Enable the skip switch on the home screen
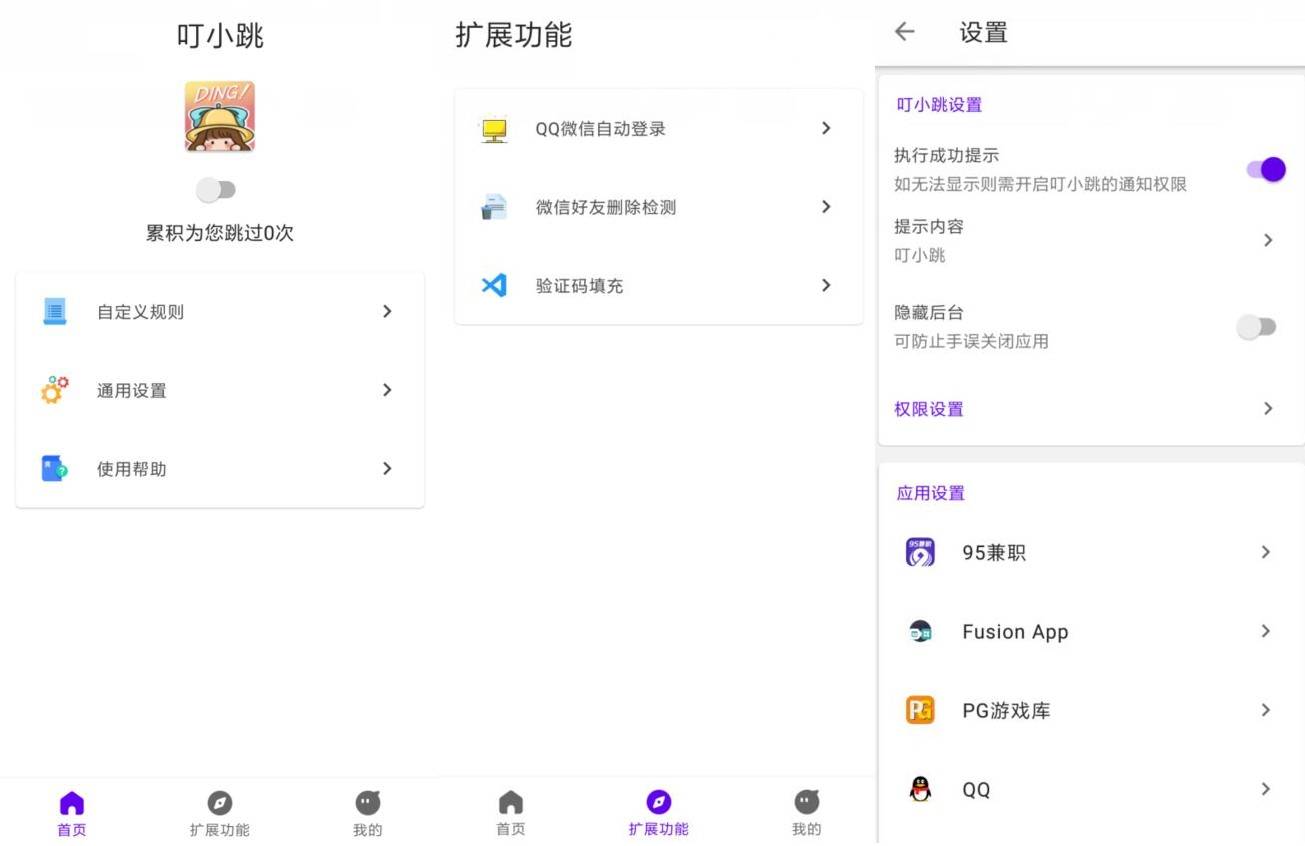This screenshot has width=1305, height=846. [217, 190]
